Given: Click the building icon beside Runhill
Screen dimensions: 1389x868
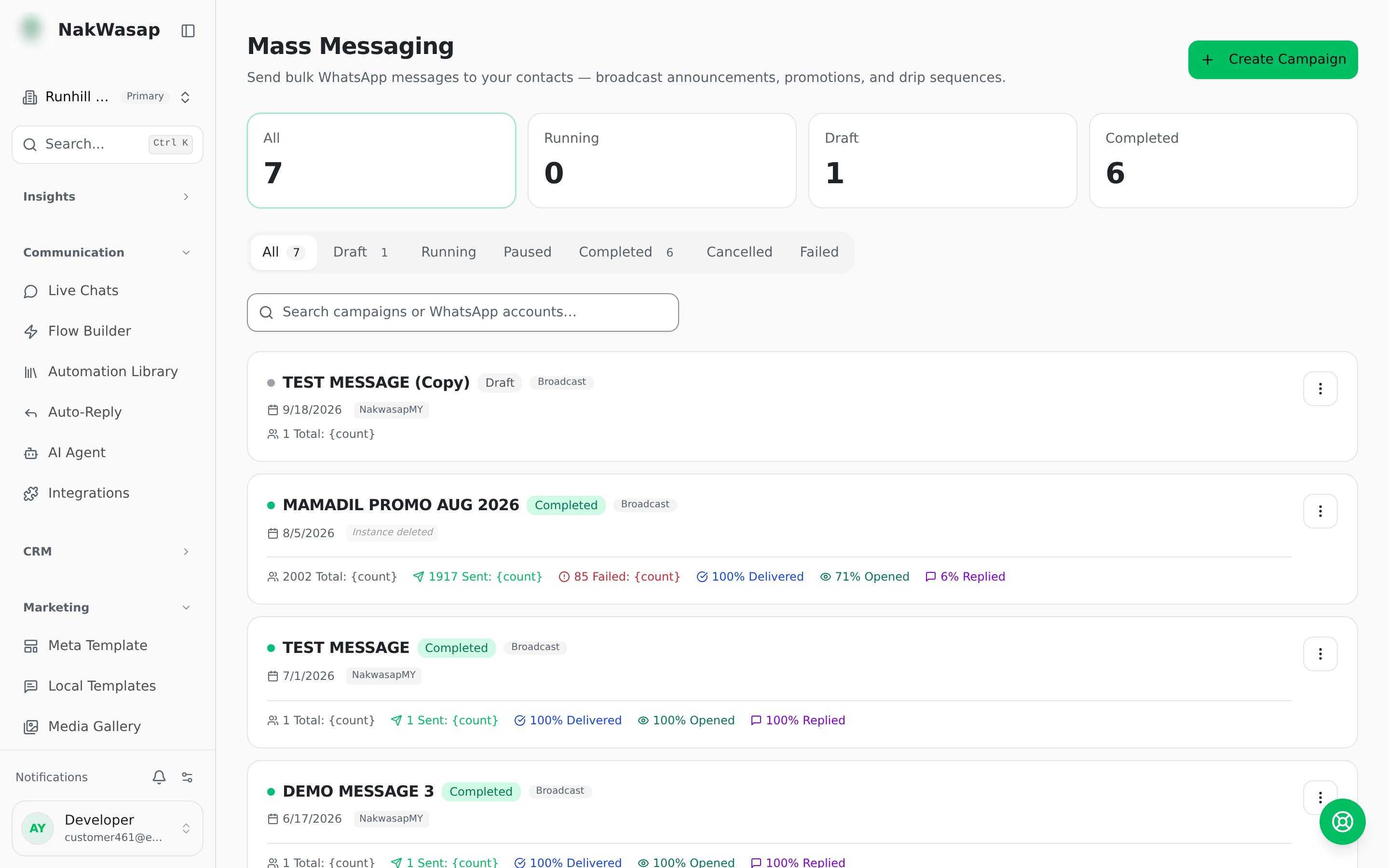Looking at the screenshot, I should (x=30, y=97).
